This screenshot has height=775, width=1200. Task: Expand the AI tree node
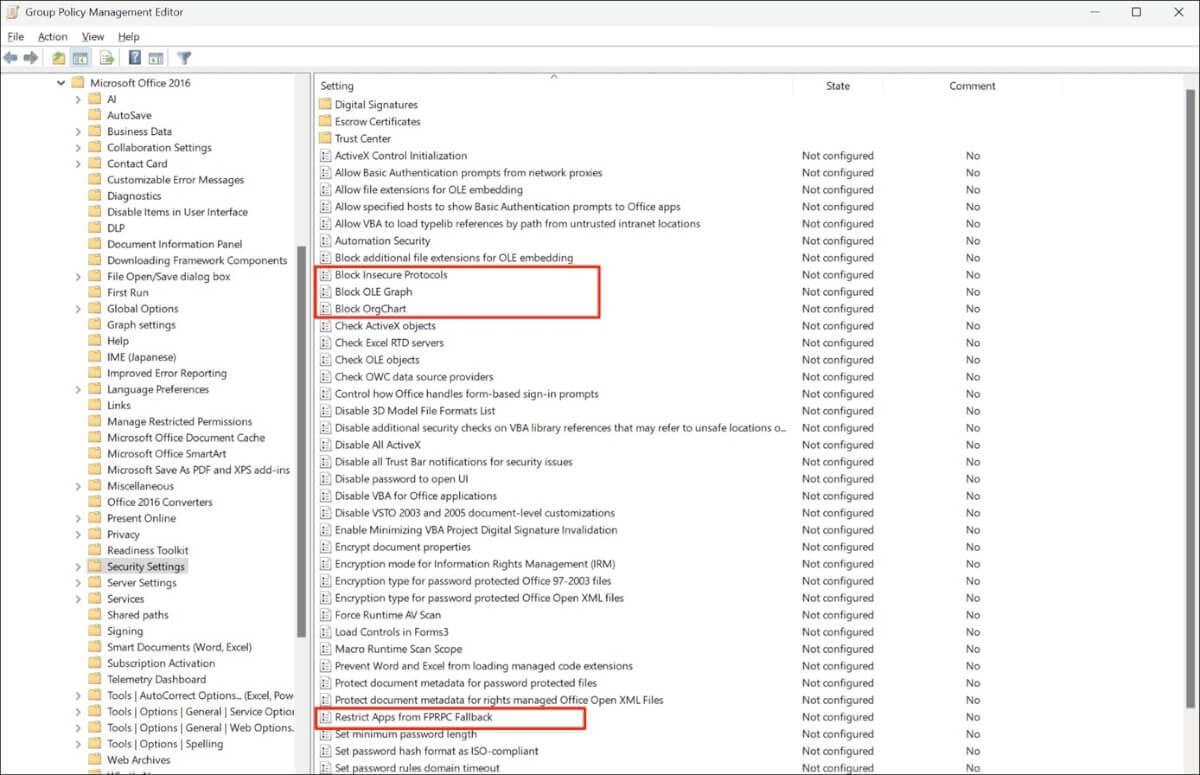tap(79, 99)
